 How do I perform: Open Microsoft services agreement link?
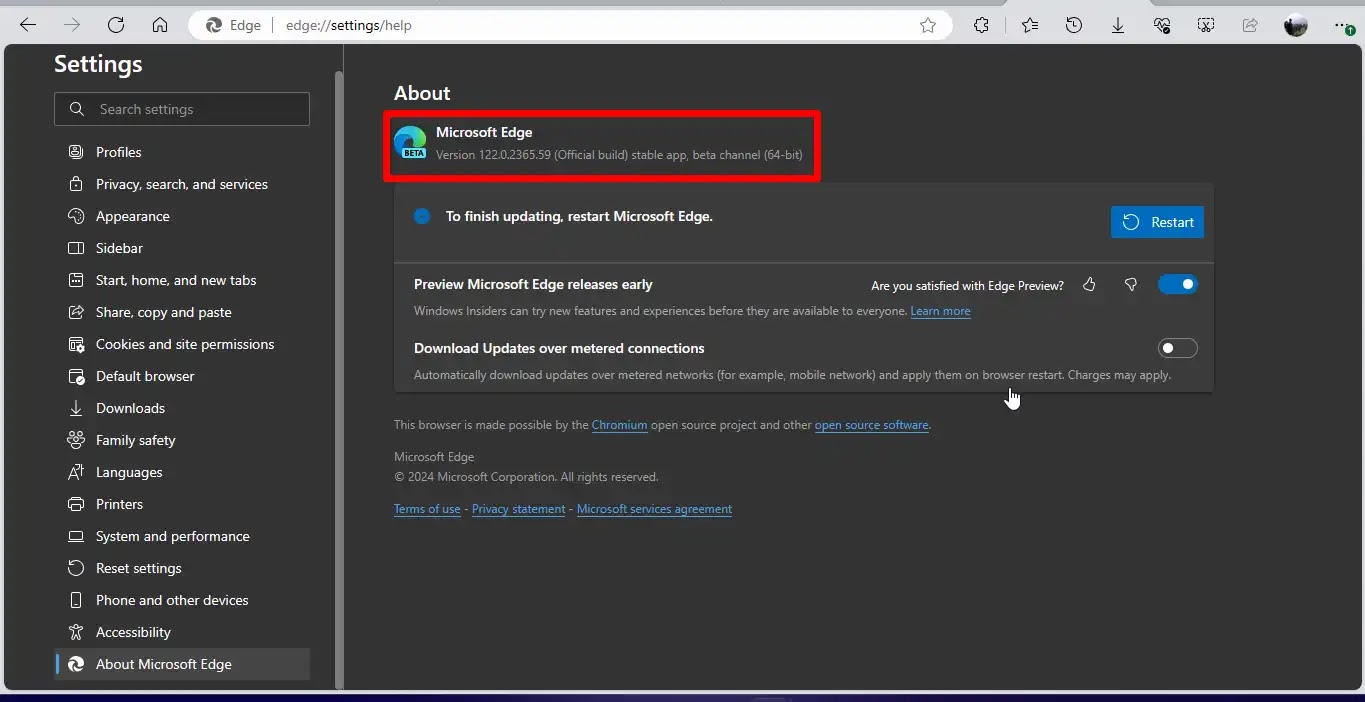click(654, 509)
